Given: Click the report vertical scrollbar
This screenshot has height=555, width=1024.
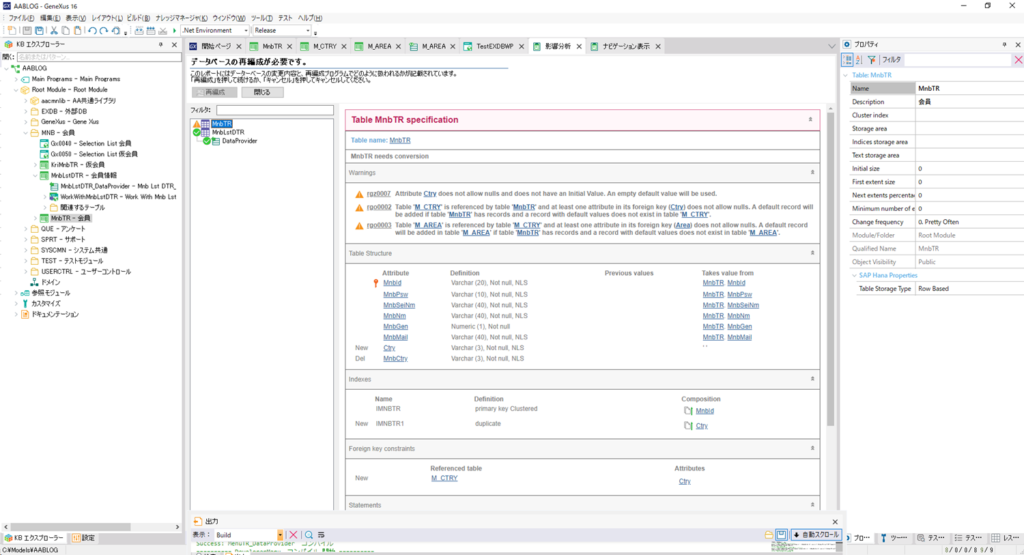Looking at the screenshot, I should coord(830,269).
